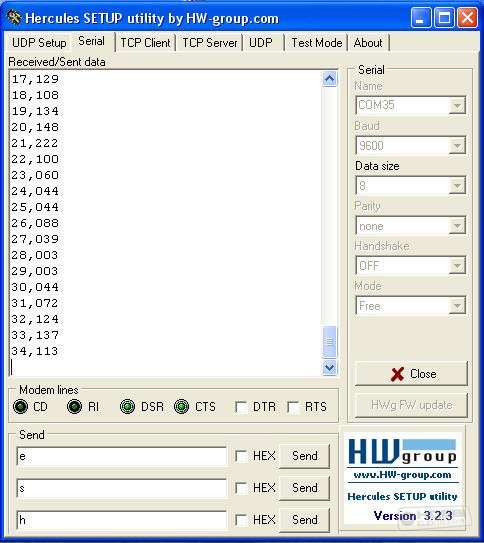Click the red X icon on Close button
The width and height of the screenshot is (484, 543).
(x=397, y=374)
